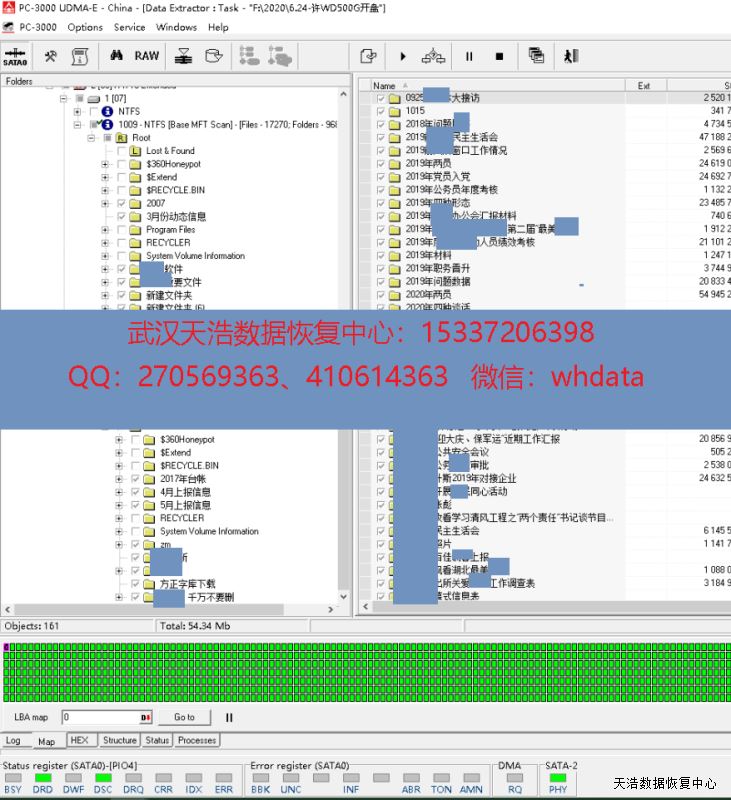This screenshot has width=731, height=800.
Task: Switch to the HEX tab
Action: (x=79, y=741)
